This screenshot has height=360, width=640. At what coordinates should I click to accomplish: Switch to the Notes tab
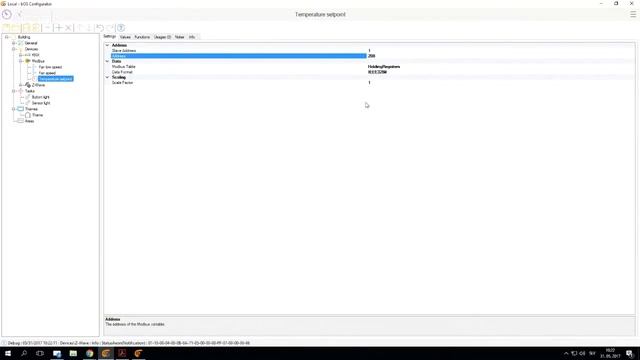[180, 37]
